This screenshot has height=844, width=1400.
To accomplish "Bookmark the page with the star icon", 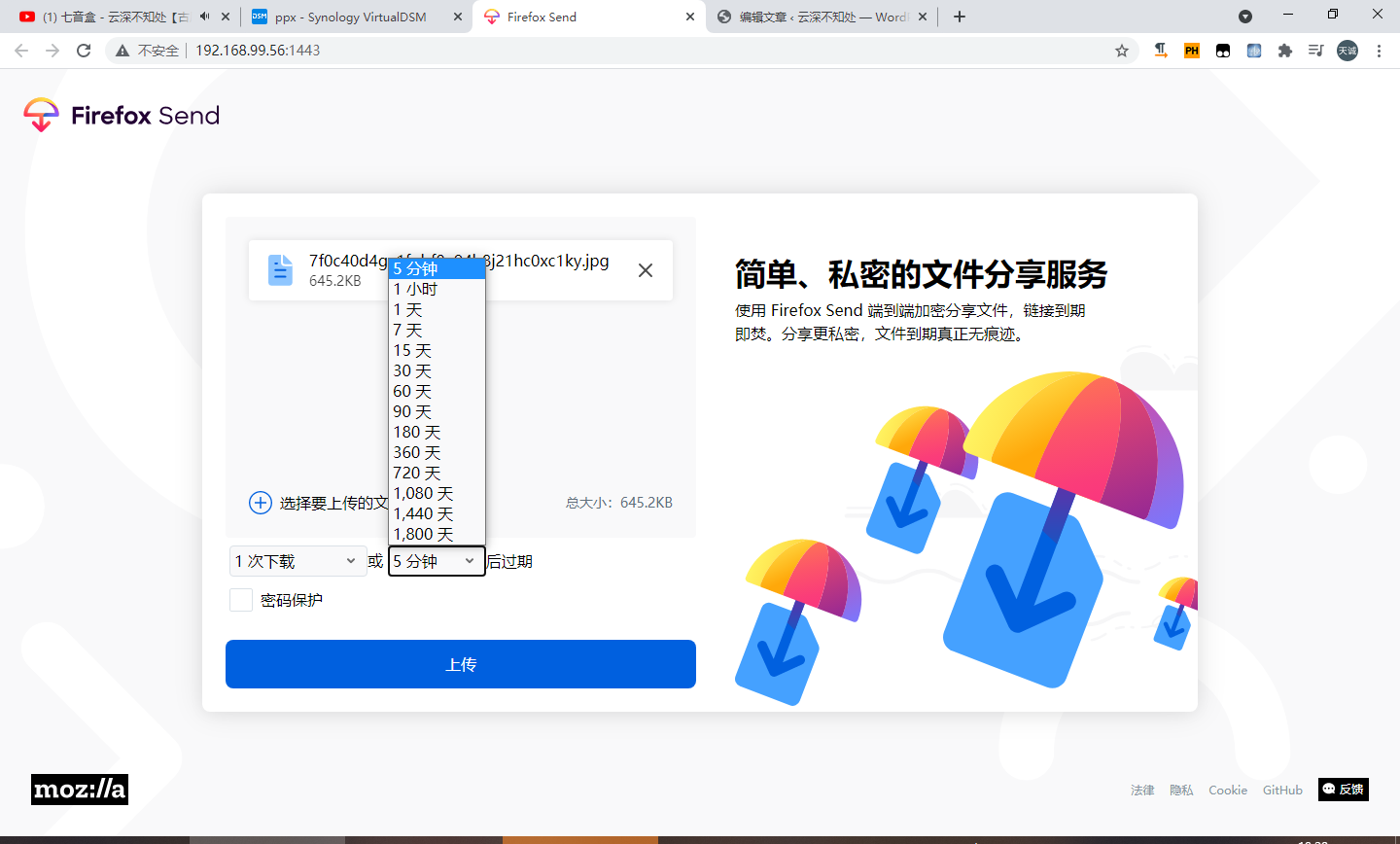I will click(1123, 50).
